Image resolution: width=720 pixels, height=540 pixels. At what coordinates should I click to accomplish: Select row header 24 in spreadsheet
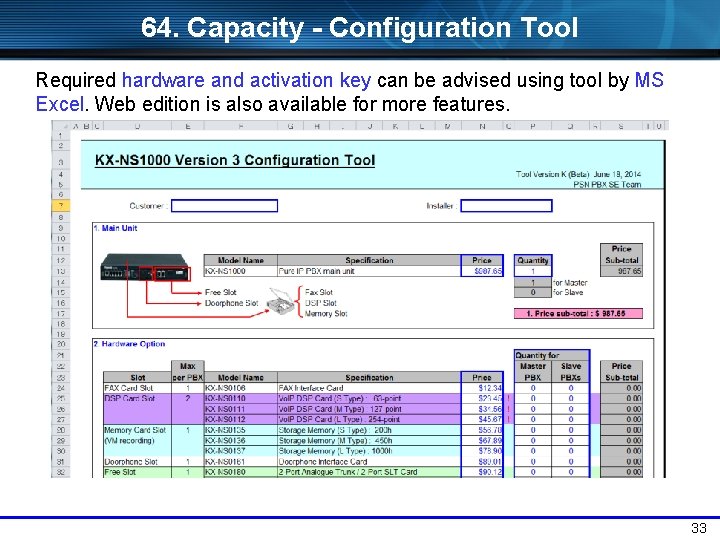[x=61, y=388]
